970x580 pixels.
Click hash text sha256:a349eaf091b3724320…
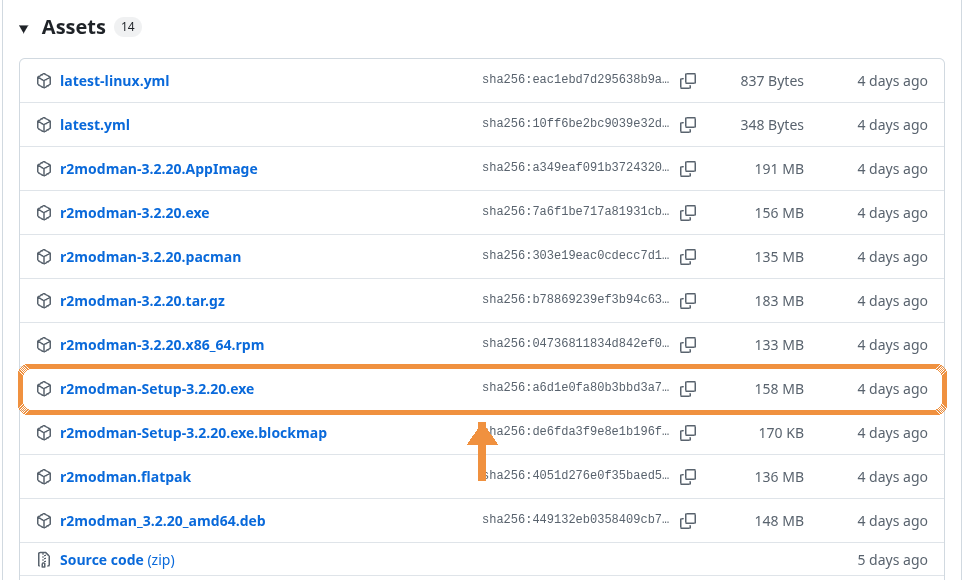click(x=575, y=167)
